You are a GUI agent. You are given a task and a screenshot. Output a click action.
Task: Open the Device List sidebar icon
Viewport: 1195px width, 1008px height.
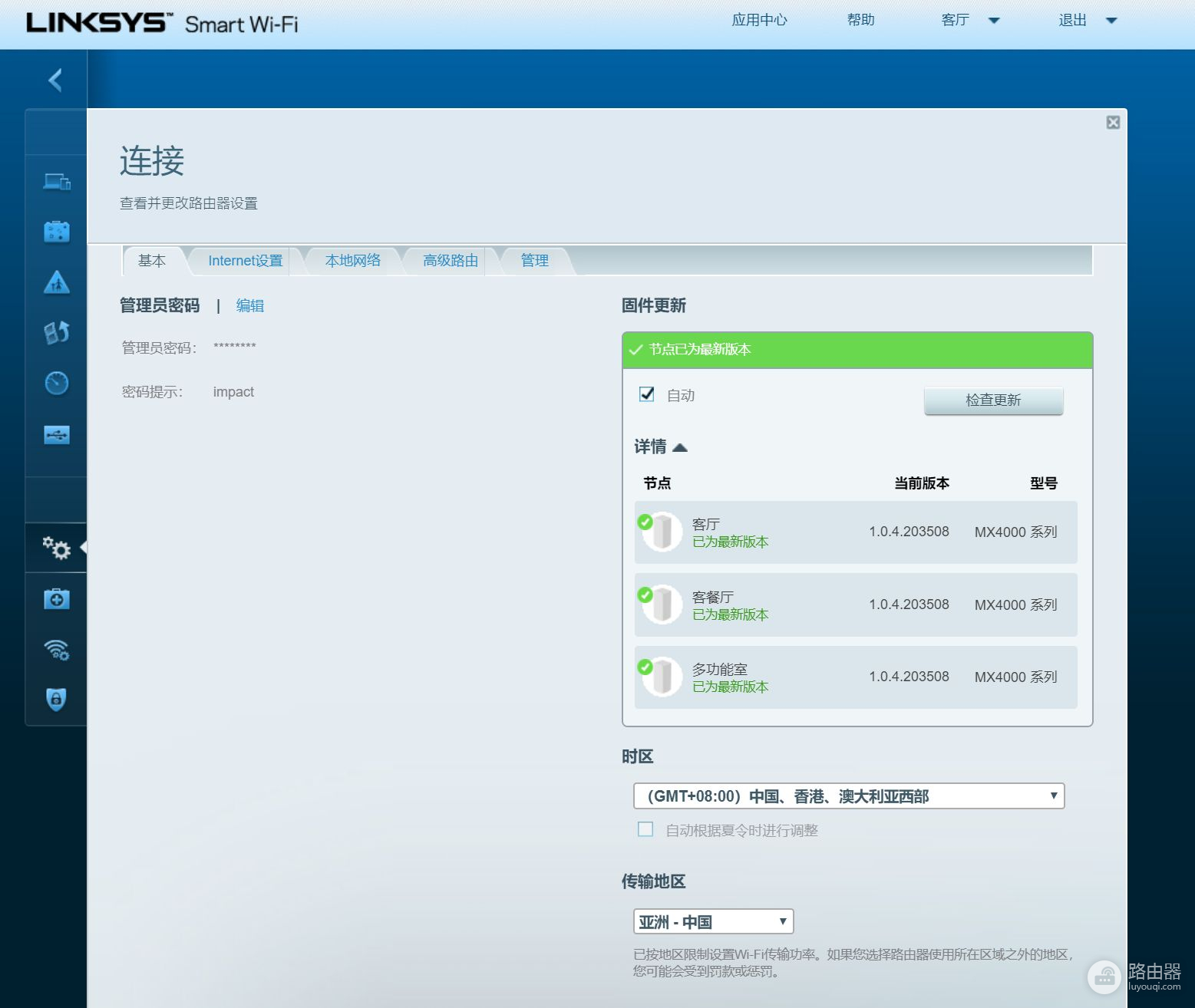(x=57, y=182)
